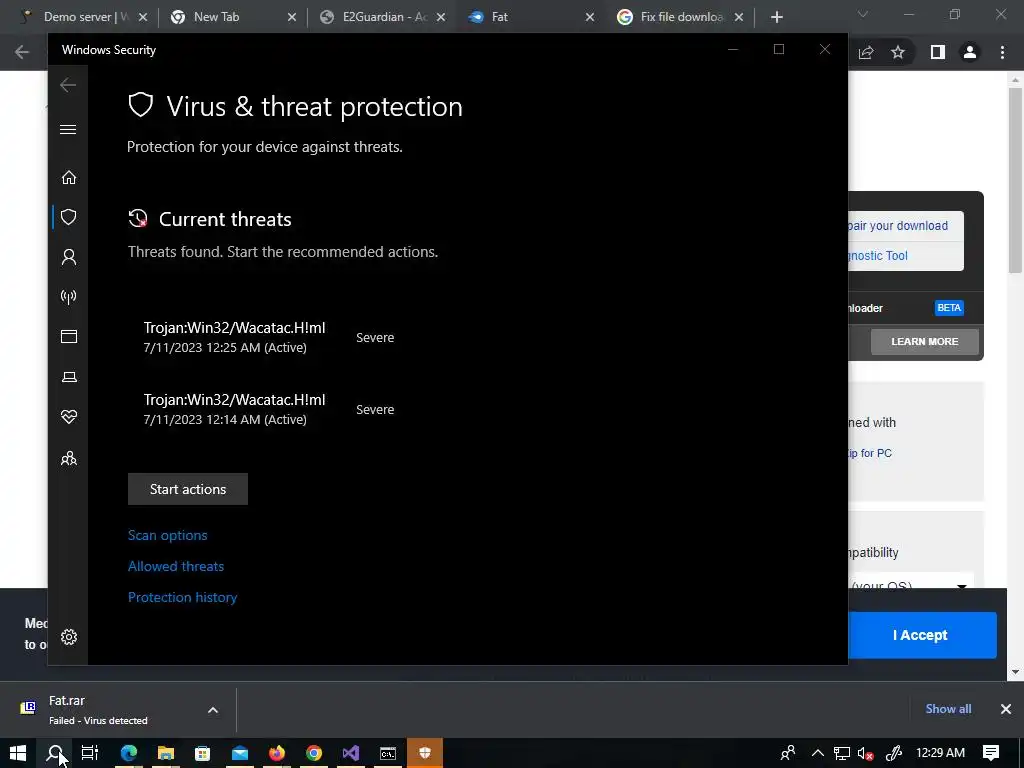The width and height of the screenshot is (1024, 768).
Task: Open Family options icon
Action: tap(69, 458)
